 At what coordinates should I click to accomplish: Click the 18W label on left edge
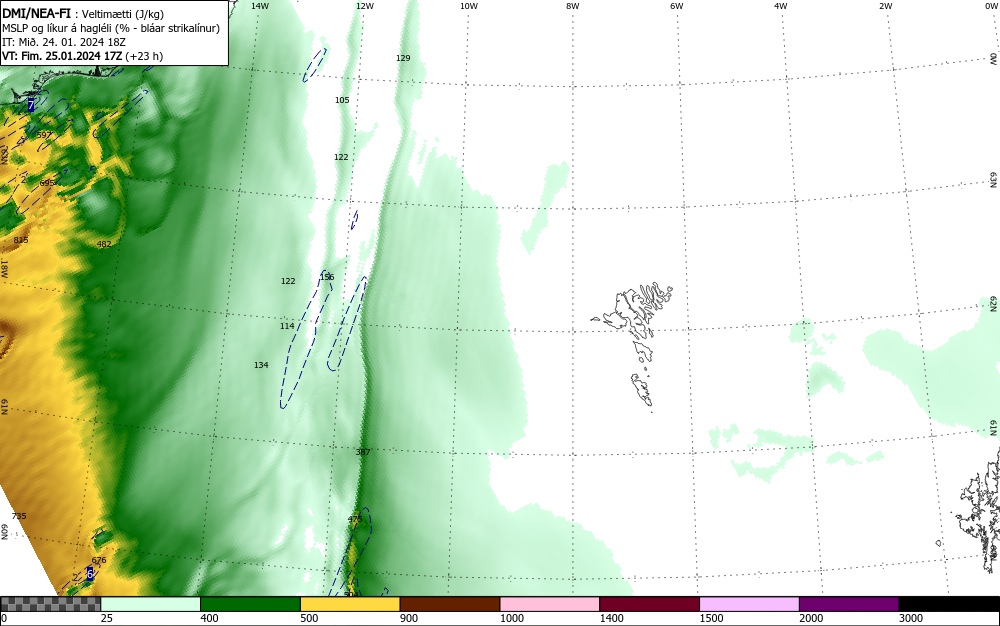(x=4, y=268)
